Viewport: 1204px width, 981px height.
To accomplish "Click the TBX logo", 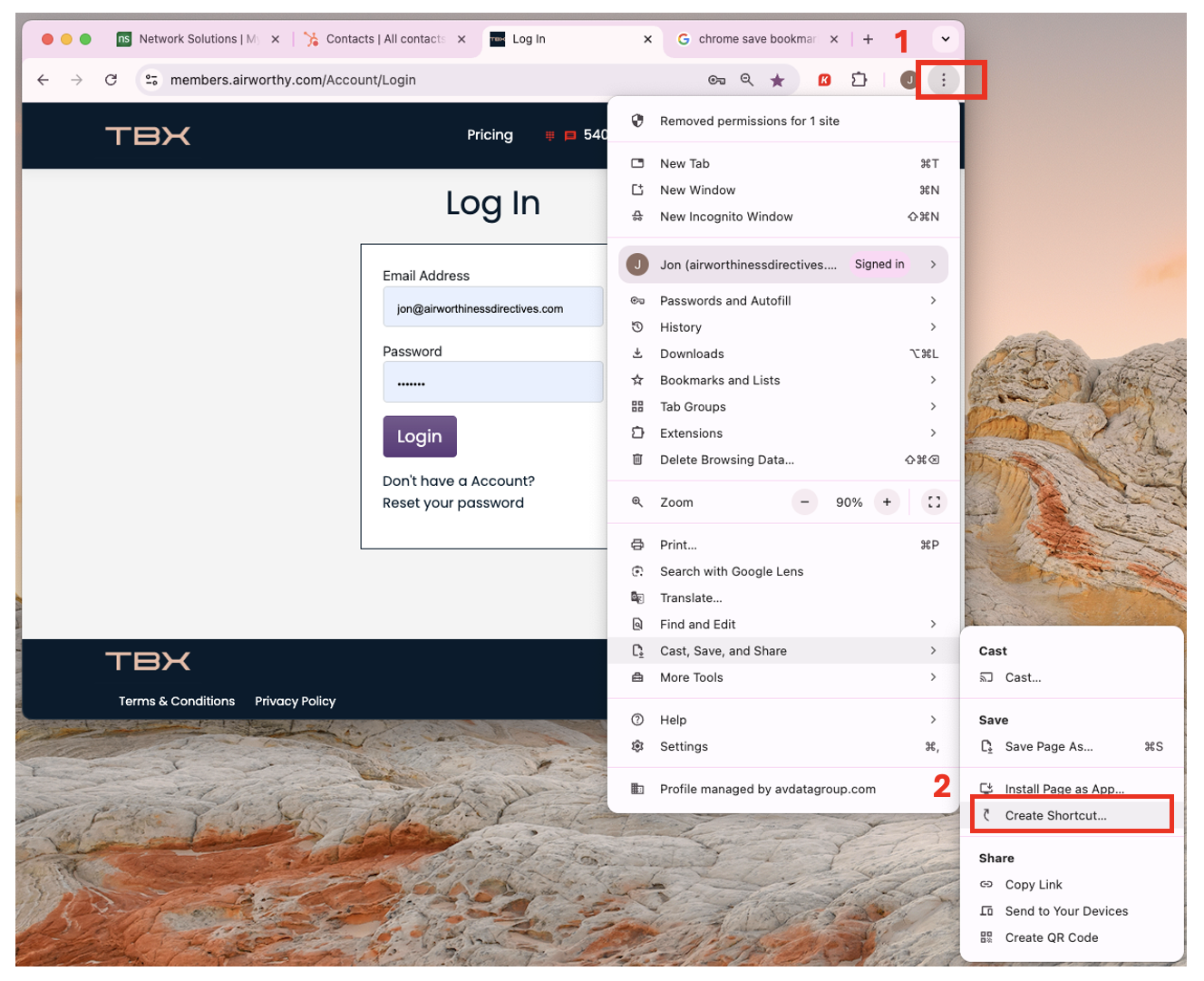I will (x=148, y=135).
